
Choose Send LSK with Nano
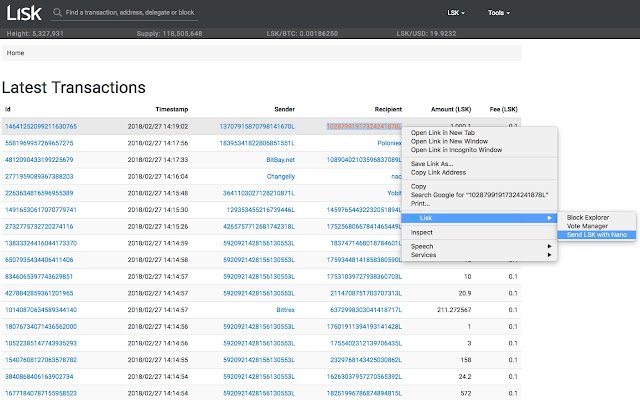596,235
